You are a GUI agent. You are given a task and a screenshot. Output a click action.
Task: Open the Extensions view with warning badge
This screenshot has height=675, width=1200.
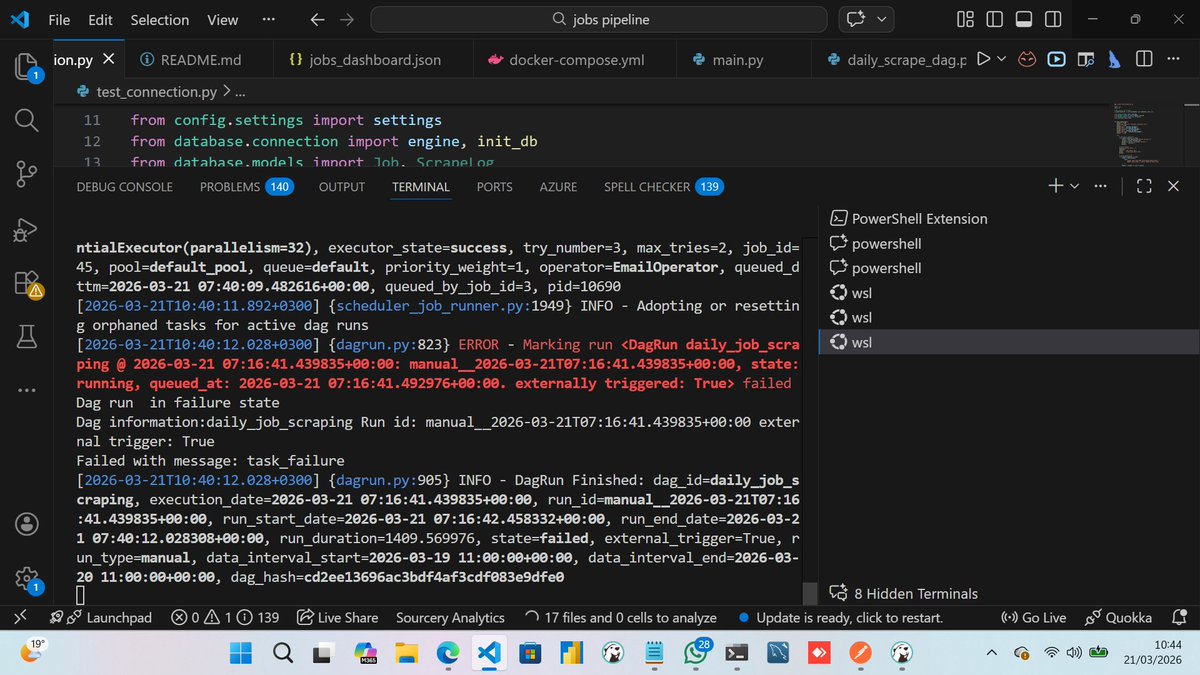(27, 284)
